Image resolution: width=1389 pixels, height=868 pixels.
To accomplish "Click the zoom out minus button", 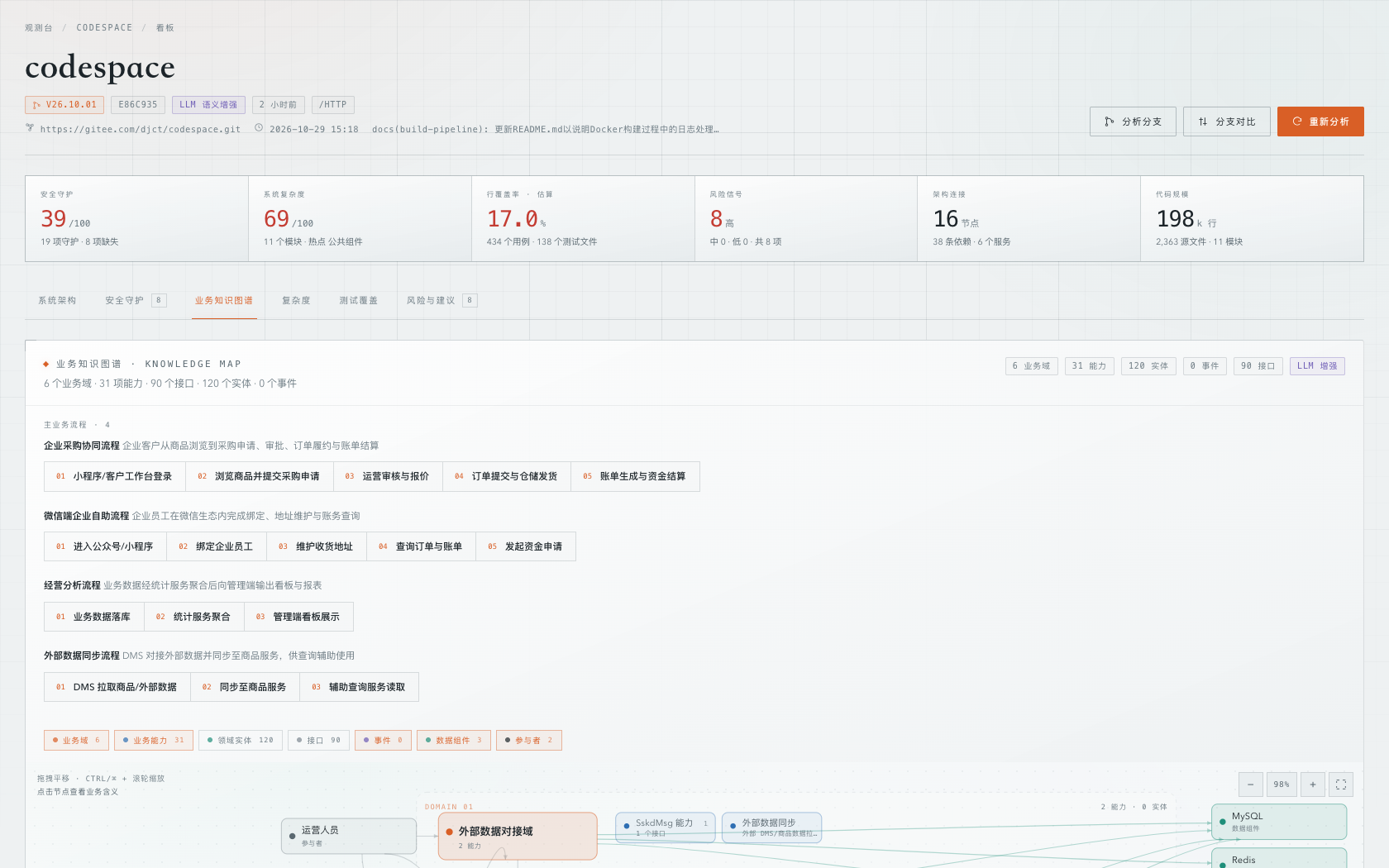I will pyautogui.click(x=1250, y=785).
